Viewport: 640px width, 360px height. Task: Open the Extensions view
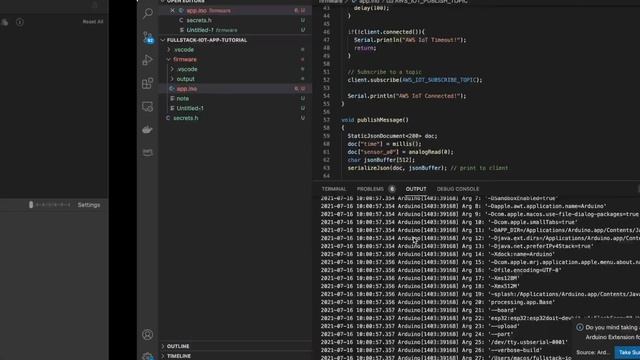point(147,83)
